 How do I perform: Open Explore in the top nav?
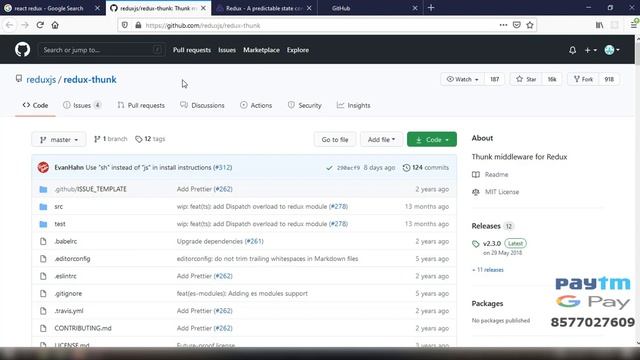[x=298, y=50]
